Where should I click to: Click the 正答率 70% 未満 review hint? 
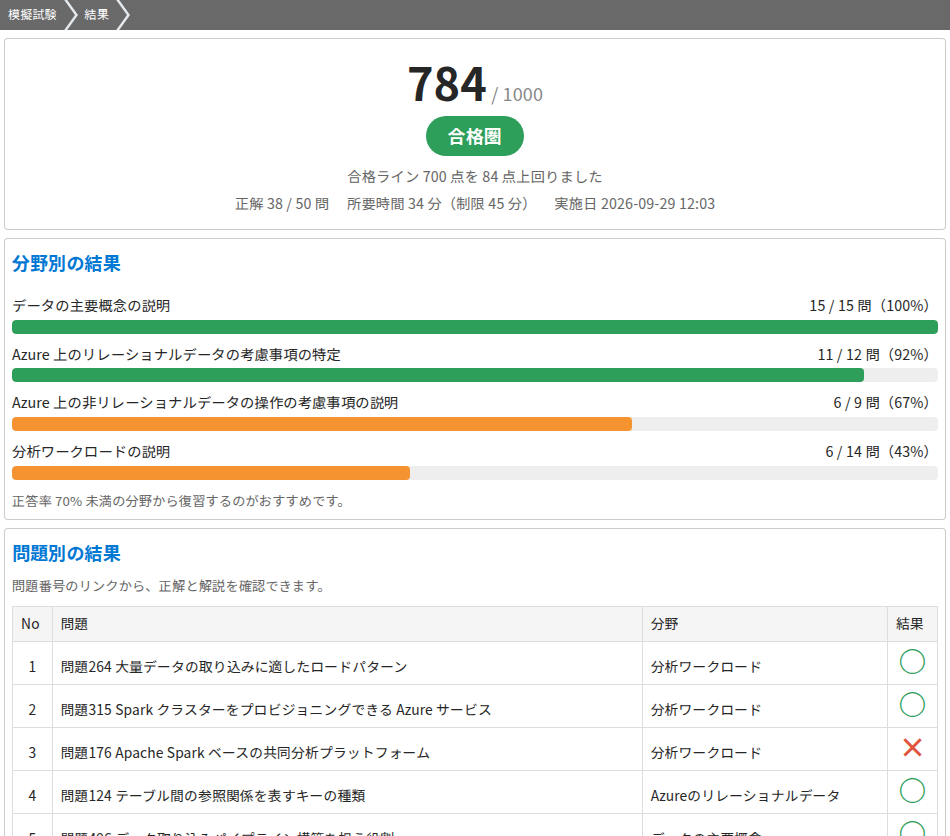(179, 501)
